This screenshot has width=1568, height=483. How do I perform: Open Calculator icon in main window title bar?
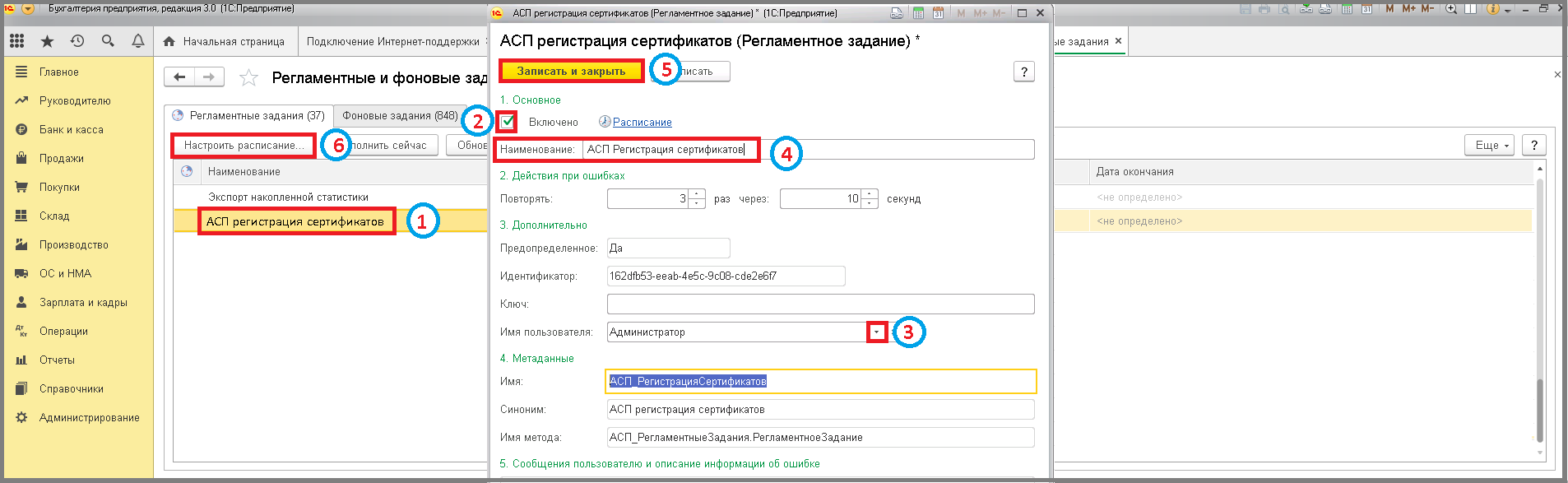tap(1347, 9)
